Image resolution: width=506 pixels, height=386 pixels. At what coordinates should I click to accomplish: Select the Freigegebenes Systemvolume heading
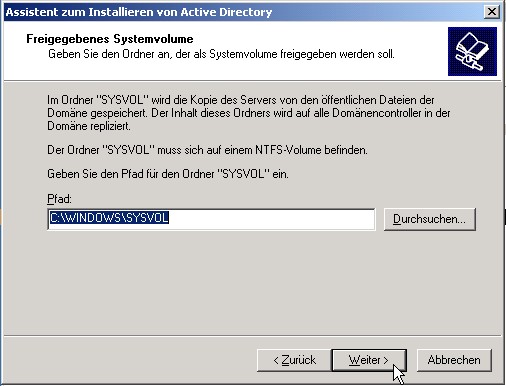pyautogui.click(x=110, y=39)
